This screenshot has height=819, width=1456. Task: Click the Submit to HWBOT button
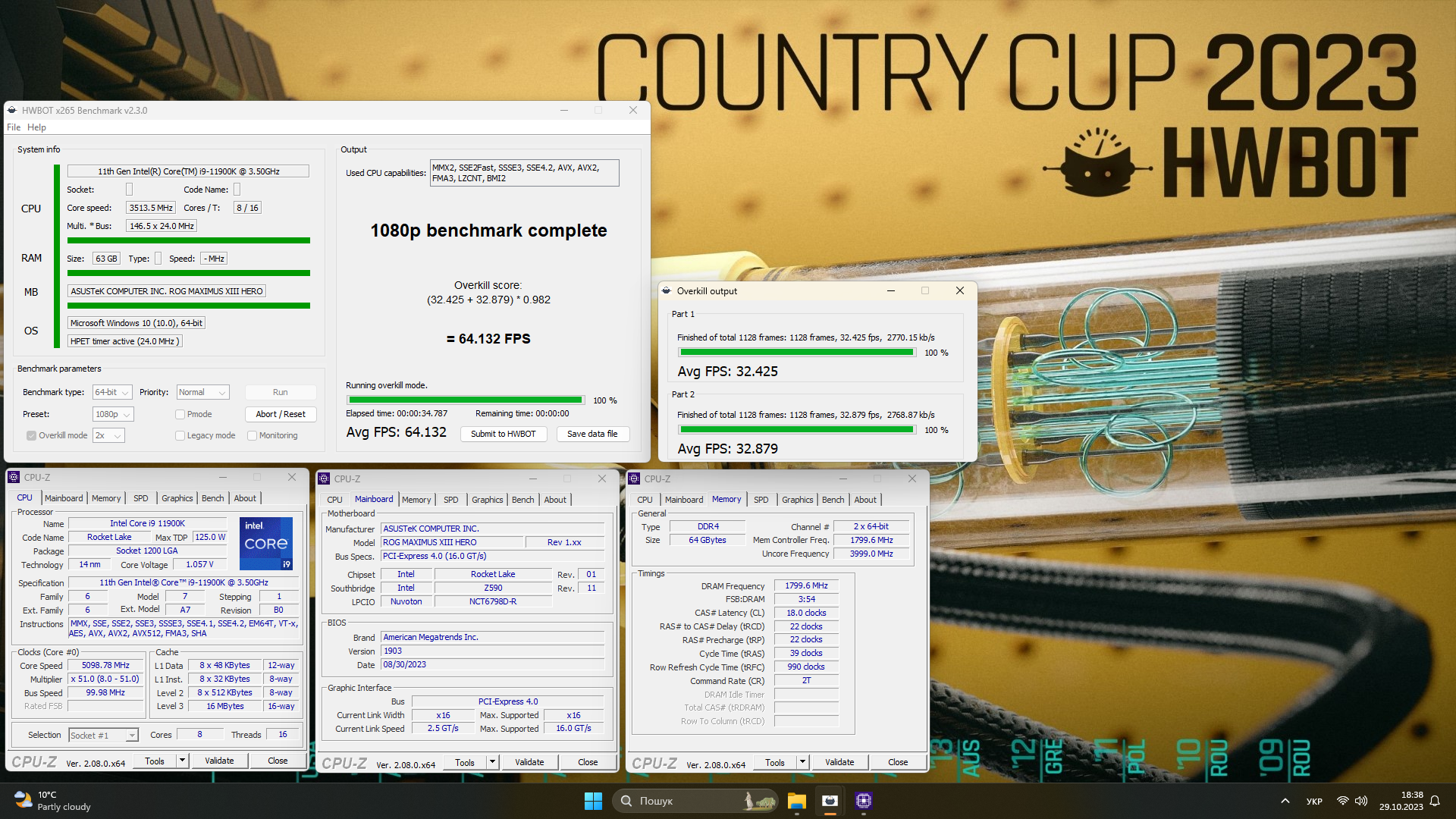coord(503,434)
